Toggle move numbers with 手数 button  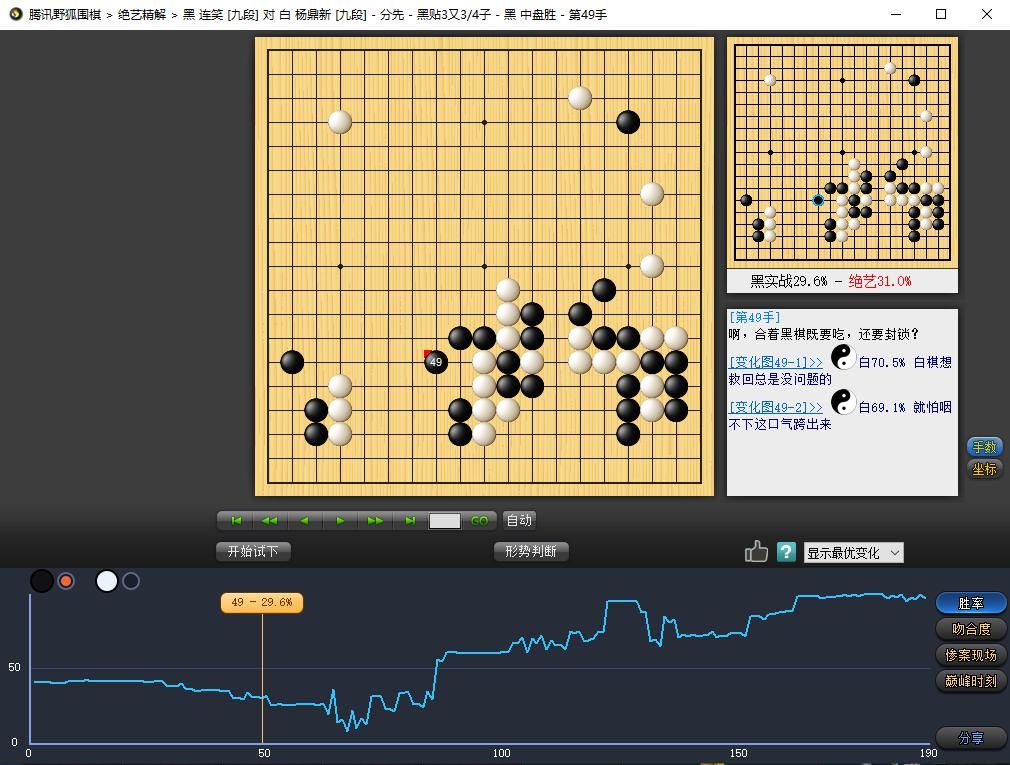point(984,447)
